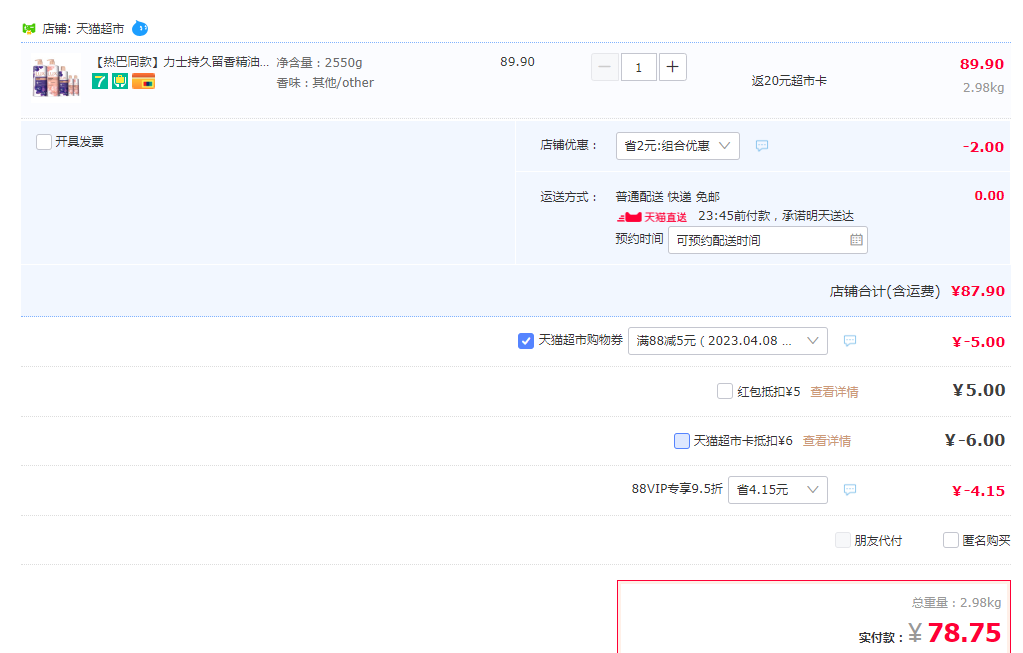The width and height of the screenshot is (1023, 653).
Task: Check the 开具发票 checkbox
Action: pyautogui.click(x=44, y=142)
